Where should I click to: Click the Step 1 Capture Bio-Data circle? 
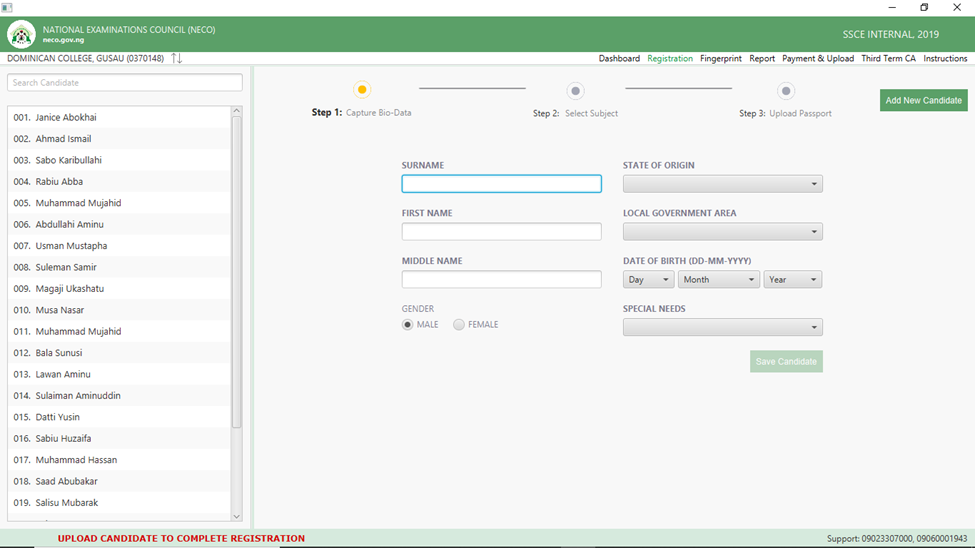[362, 90]
